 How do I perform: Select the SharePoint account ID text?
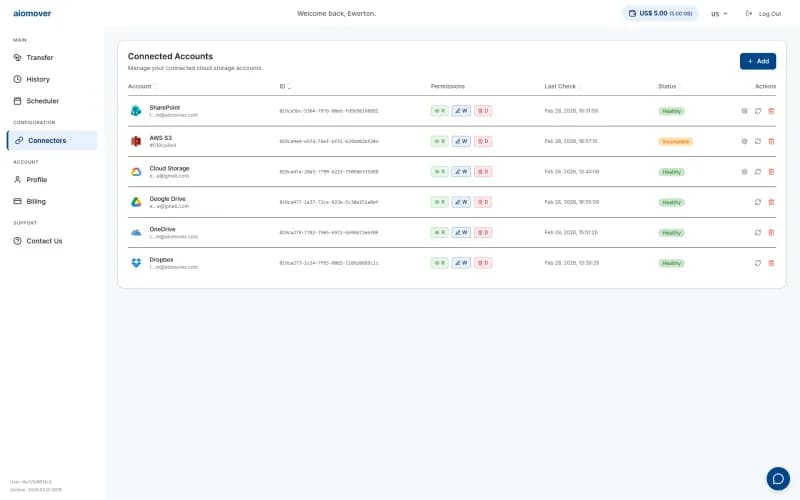point(329,111)
